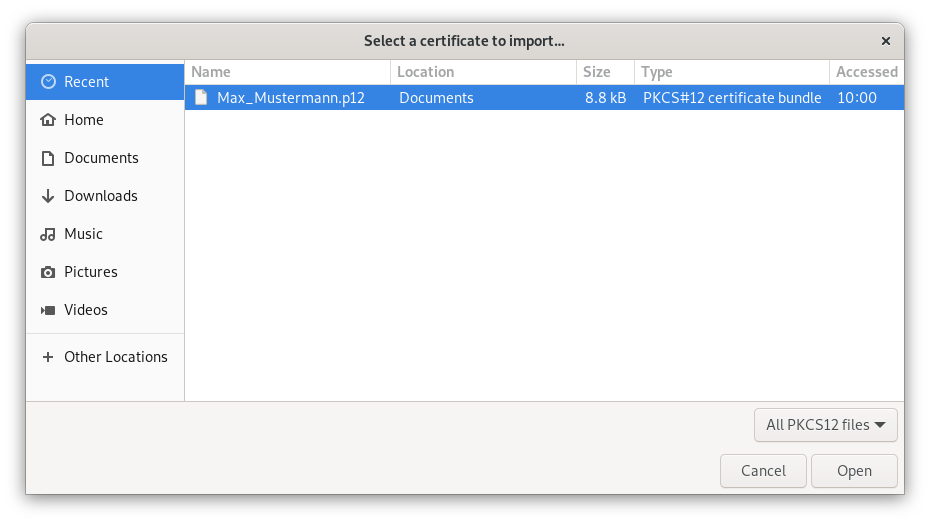Click empty area of the file list
The height and width of the screenshot is (523, 930).
544,260
